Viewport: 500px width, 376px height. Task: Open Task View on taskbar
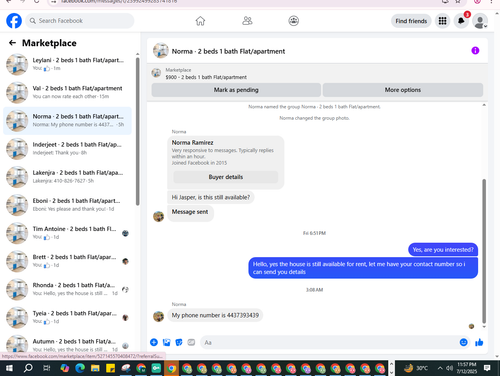pyautogui.click(x=46, y=368)
